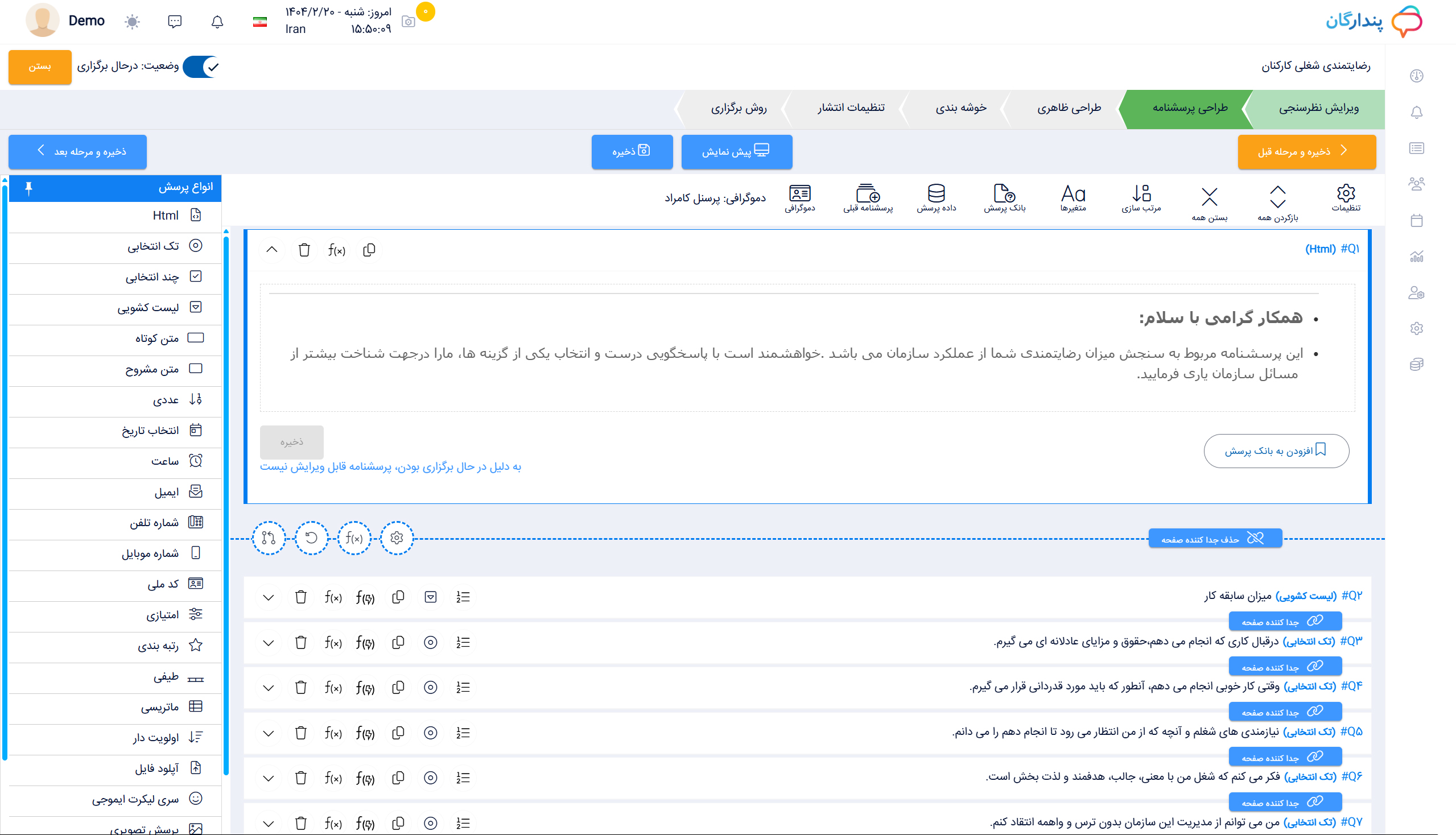
Task: Collapse question Q1 with up chevron
Action: [x=272, y=250]
